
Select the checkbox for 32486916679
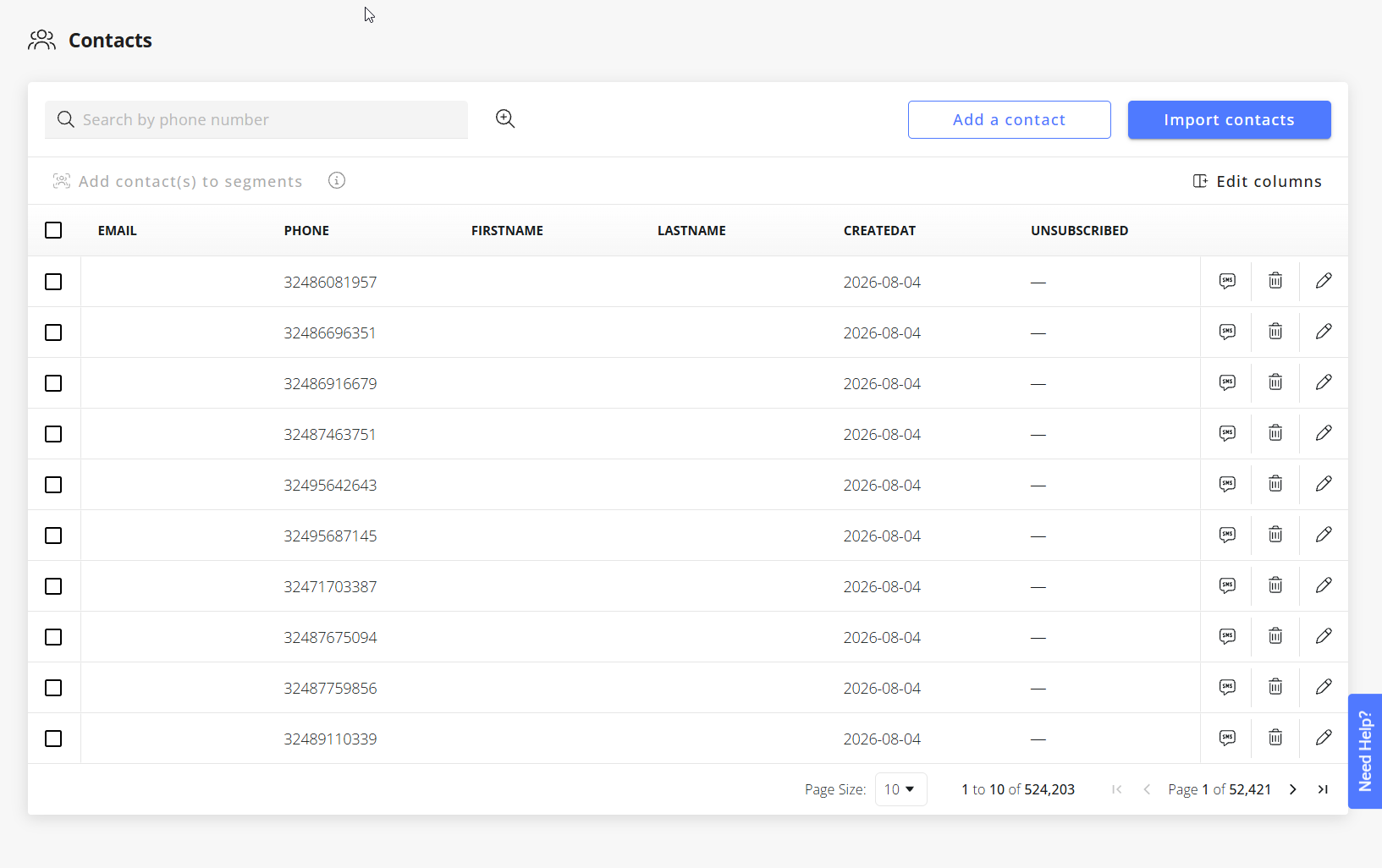(53, 383)
